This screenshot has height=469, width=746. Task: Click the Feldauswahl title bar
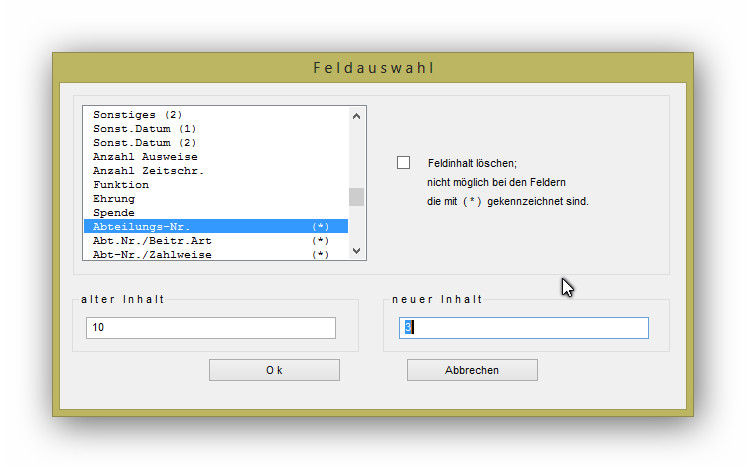click(373, 68)
